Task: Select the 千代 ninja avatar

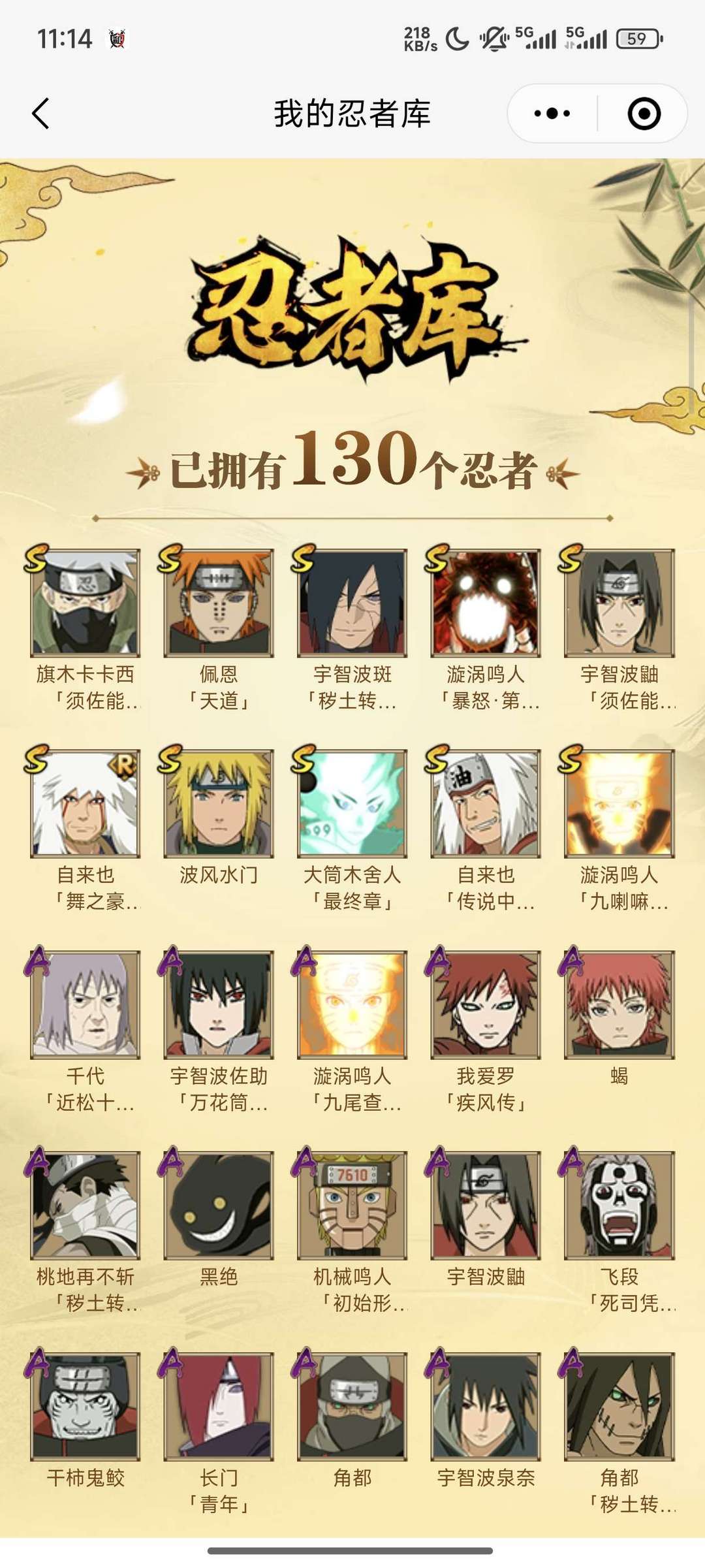Action: pyautogui.click(x=86, y=1004)
